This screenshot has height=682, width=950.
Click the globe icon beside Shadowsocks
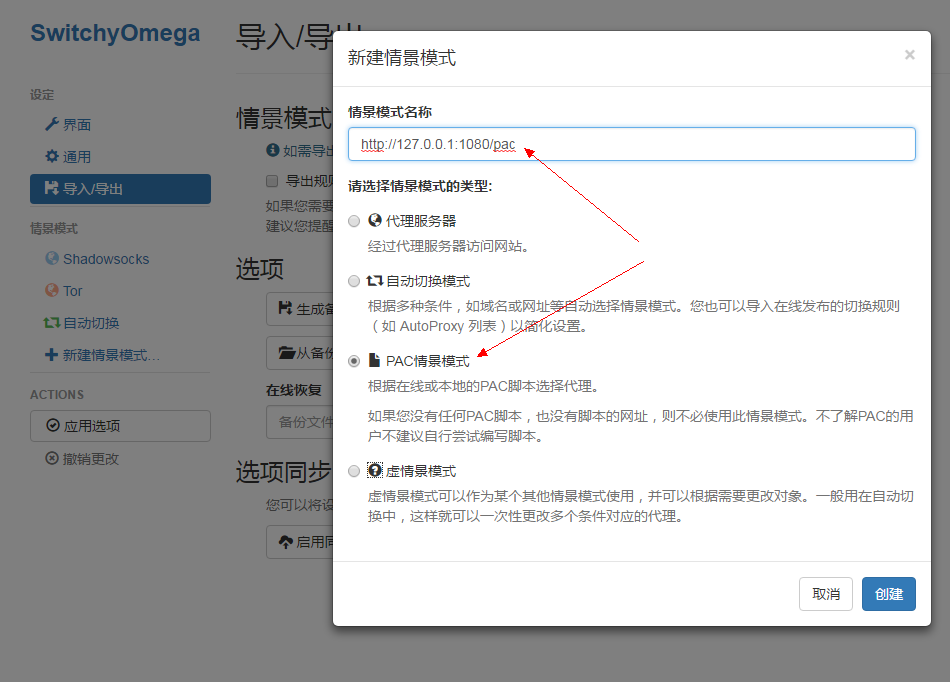click(52, 259)
